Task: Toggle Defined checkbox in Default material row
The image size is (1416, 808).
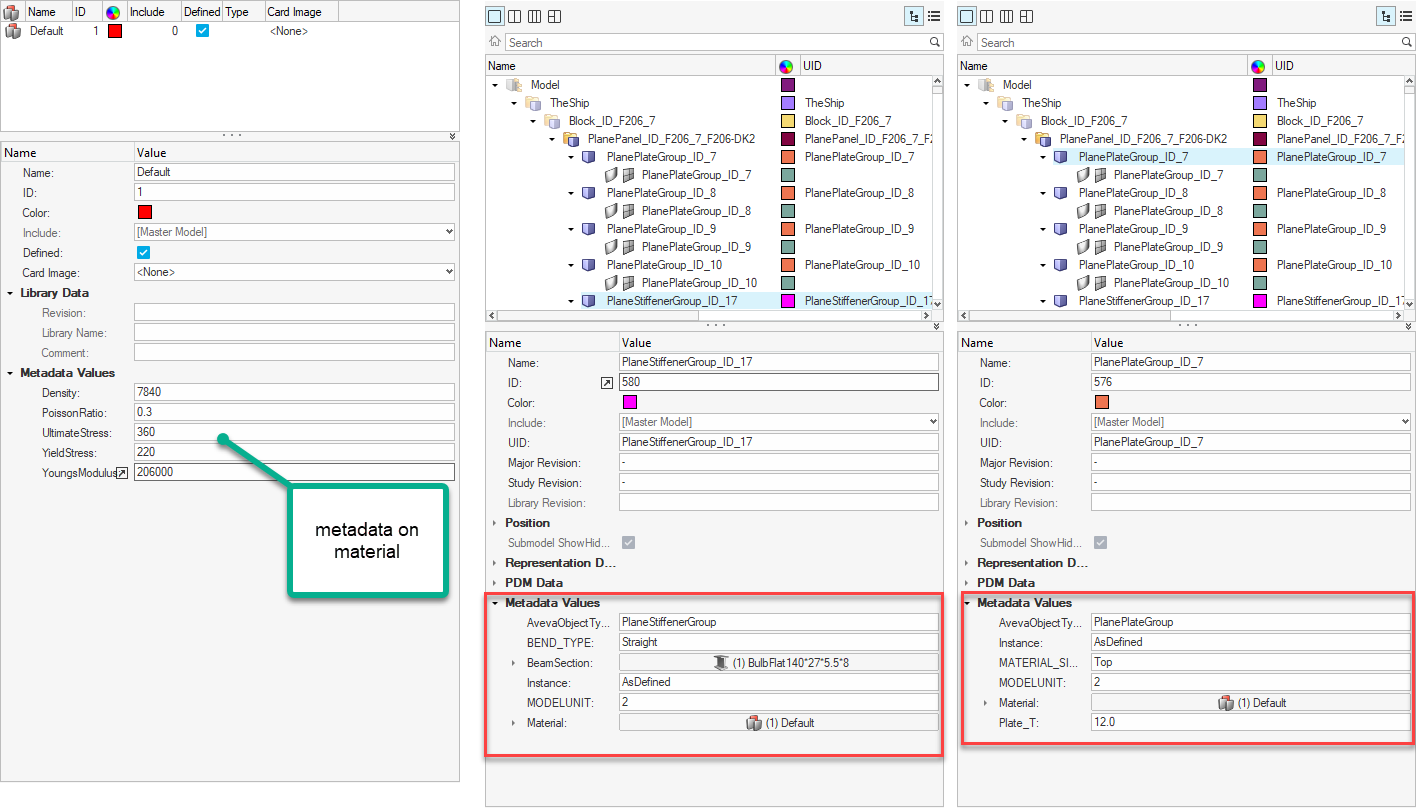Action: click(x=203, y=31)
